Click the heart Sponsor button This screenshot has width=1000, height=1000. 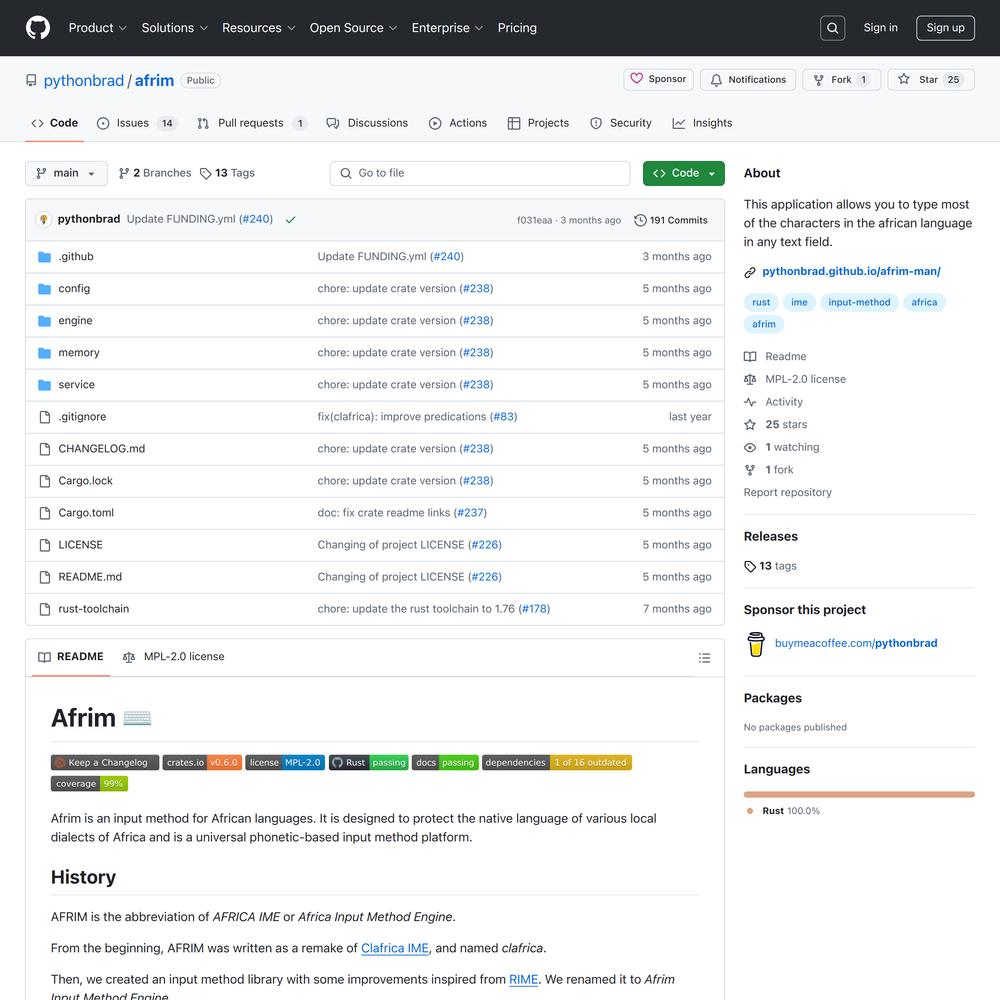658,79
